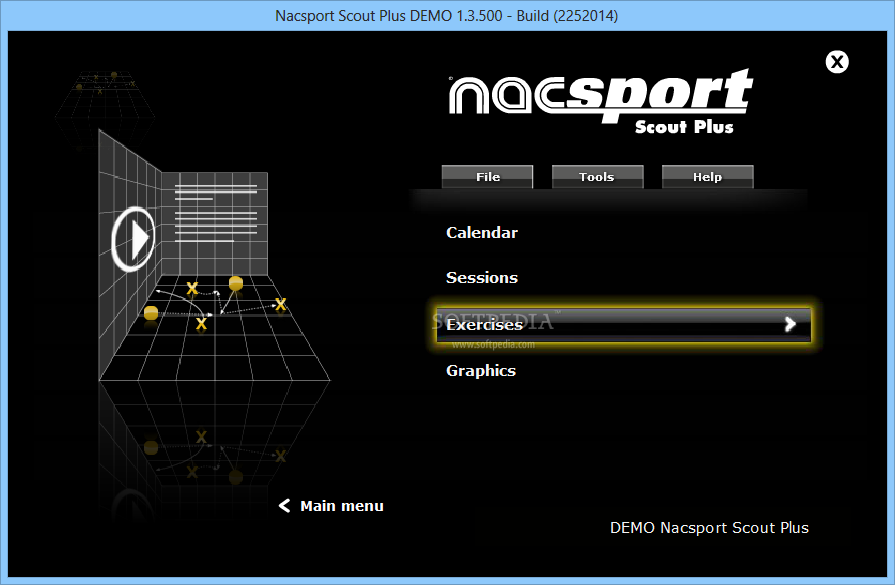The width and height of the screenshot is (895, 585).
Task: Open the Help menu
Action: pos(707,177)
